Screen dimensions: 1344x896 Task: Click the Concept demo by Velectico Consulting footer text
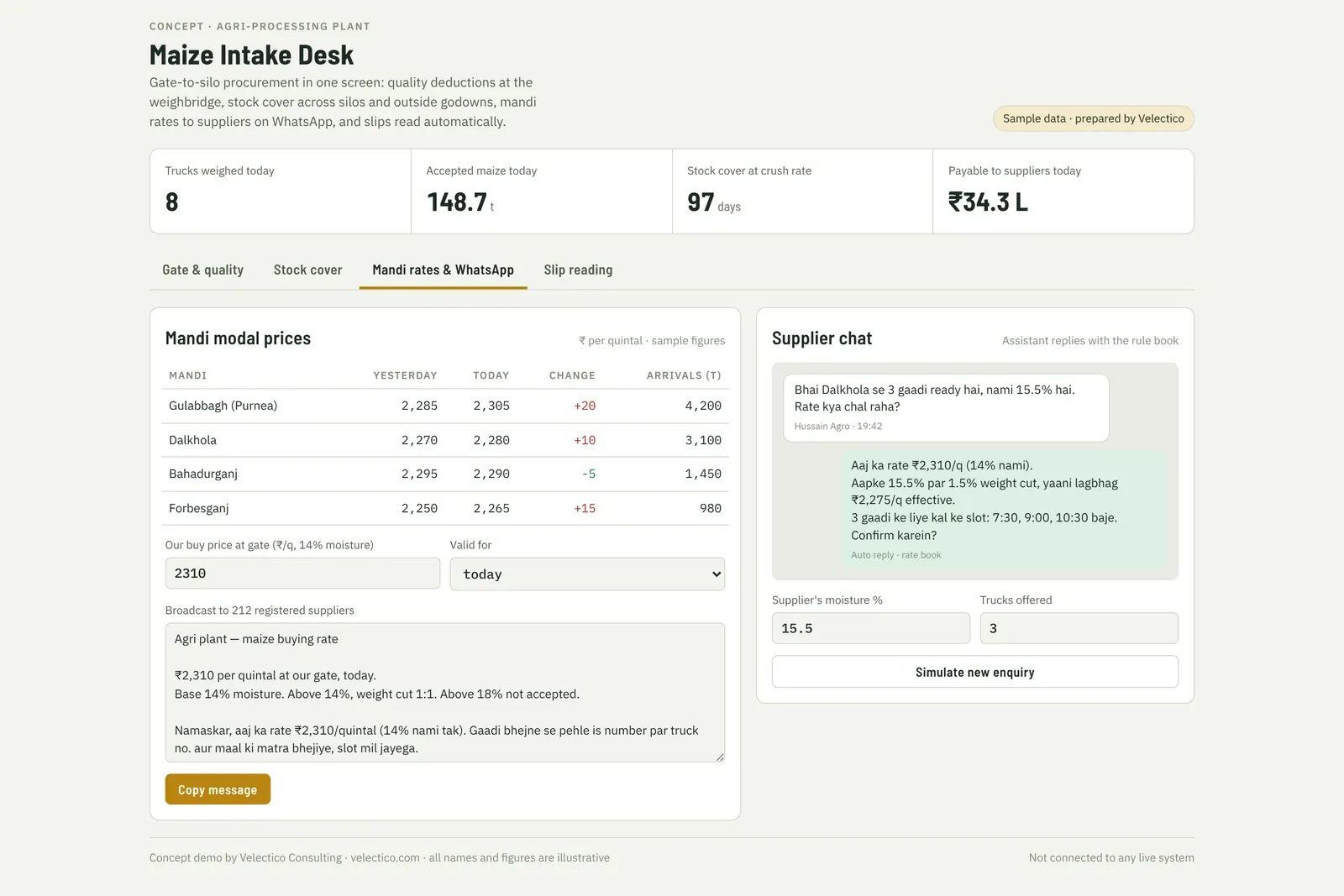coord(380,857)
